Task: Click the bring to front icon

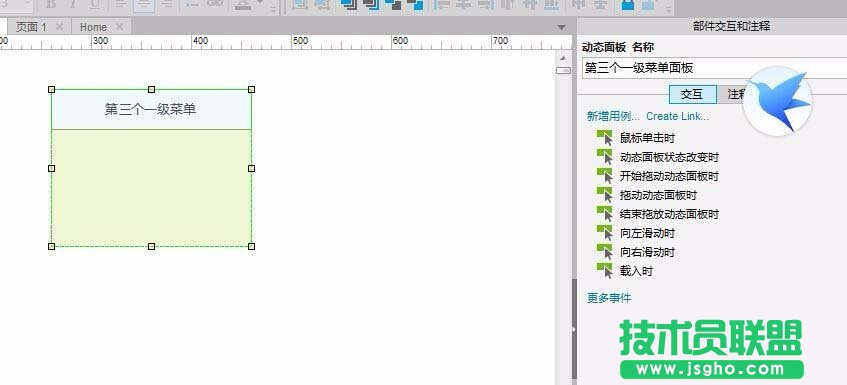Action: tap(349, 4)
